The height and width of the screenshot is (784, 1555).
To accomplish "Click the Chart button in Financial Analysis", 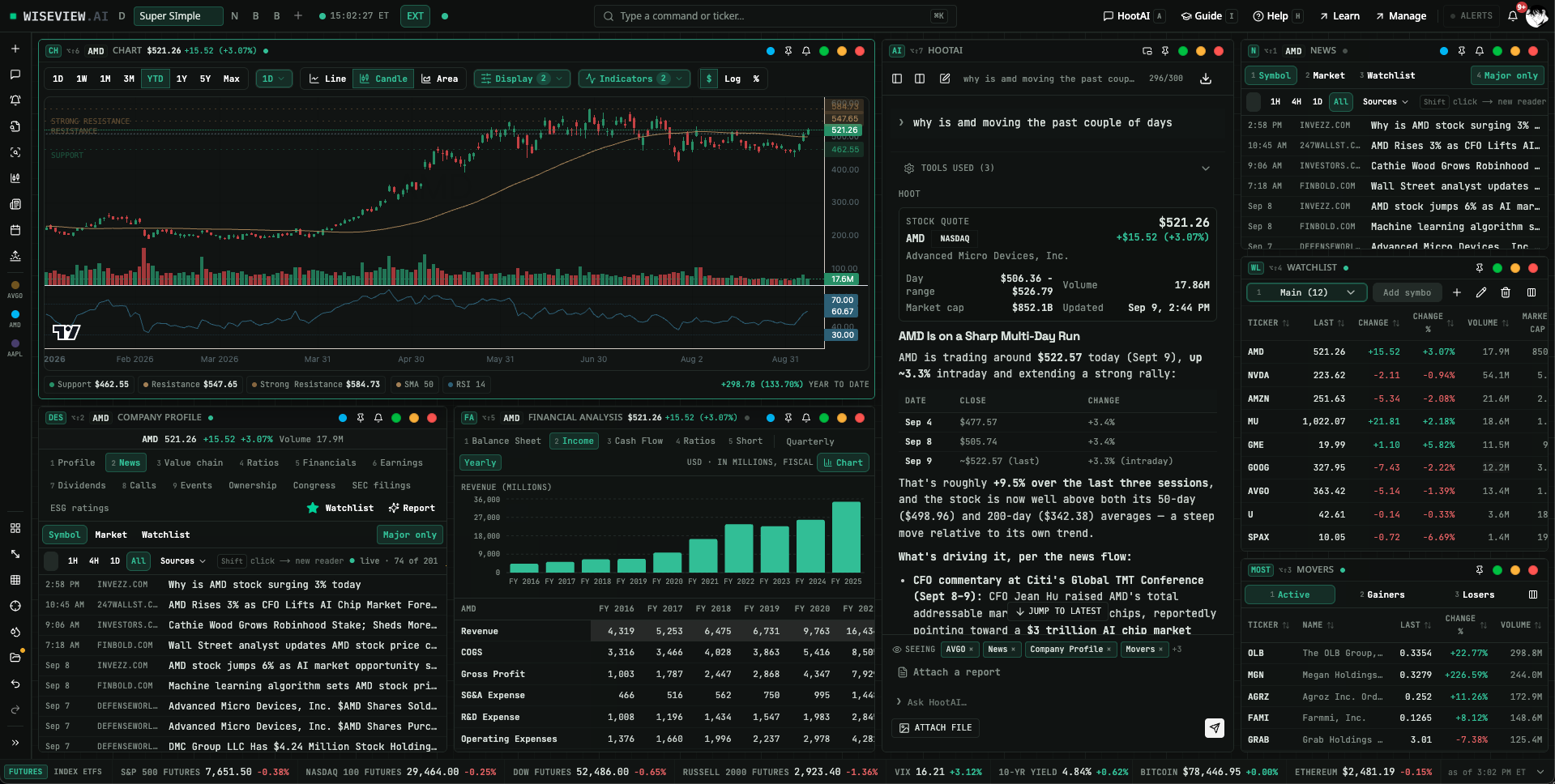I will (x=843, y=462).
